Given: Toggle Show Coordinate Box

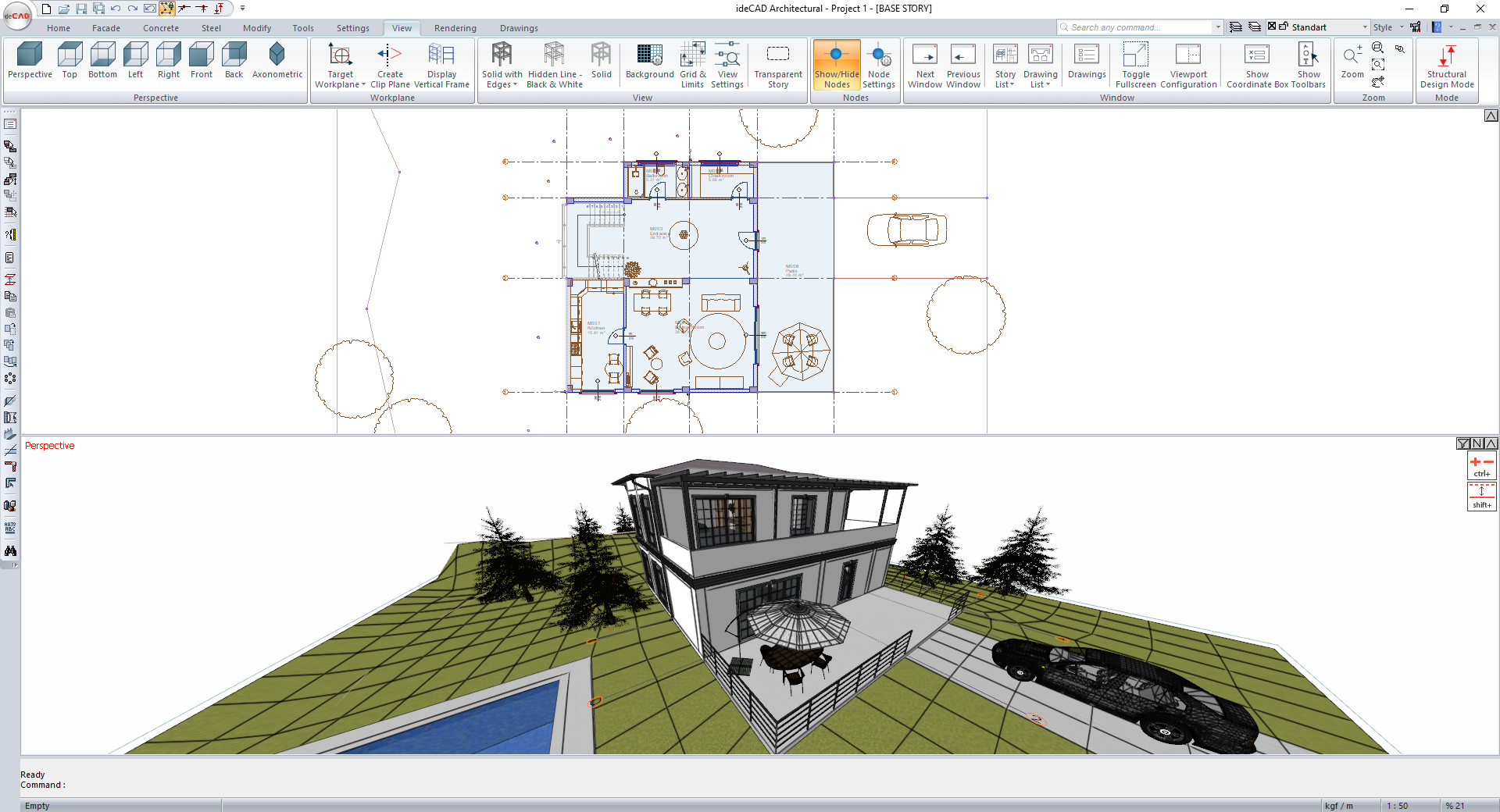Looking at the screenshot, I should pos(1257,66).
